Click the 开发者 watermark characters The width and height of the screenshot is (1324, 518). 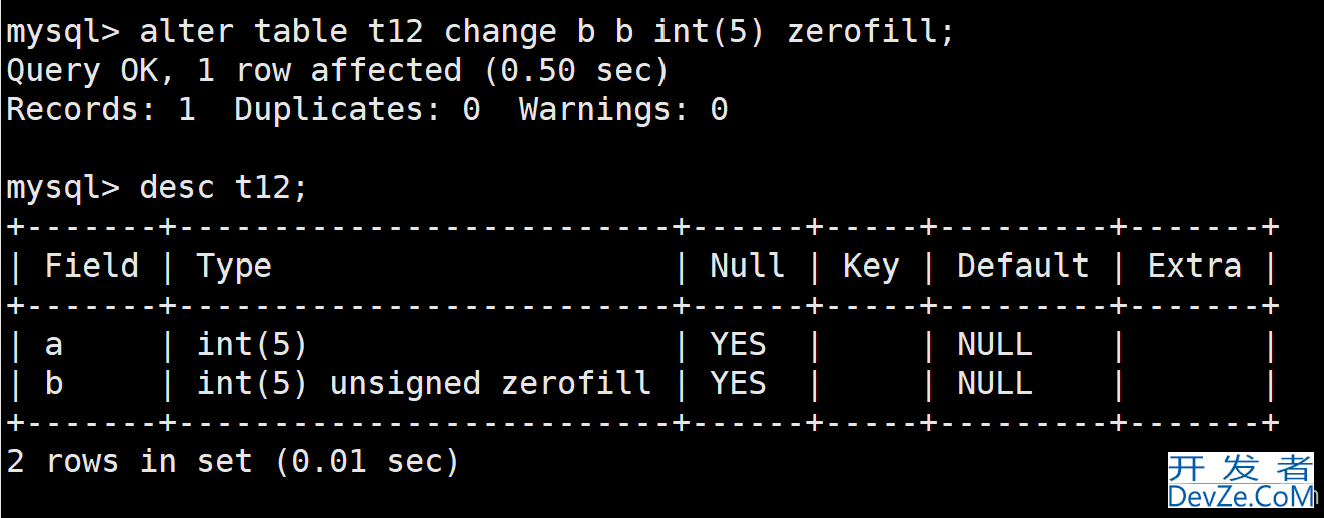click(1241, 467)
